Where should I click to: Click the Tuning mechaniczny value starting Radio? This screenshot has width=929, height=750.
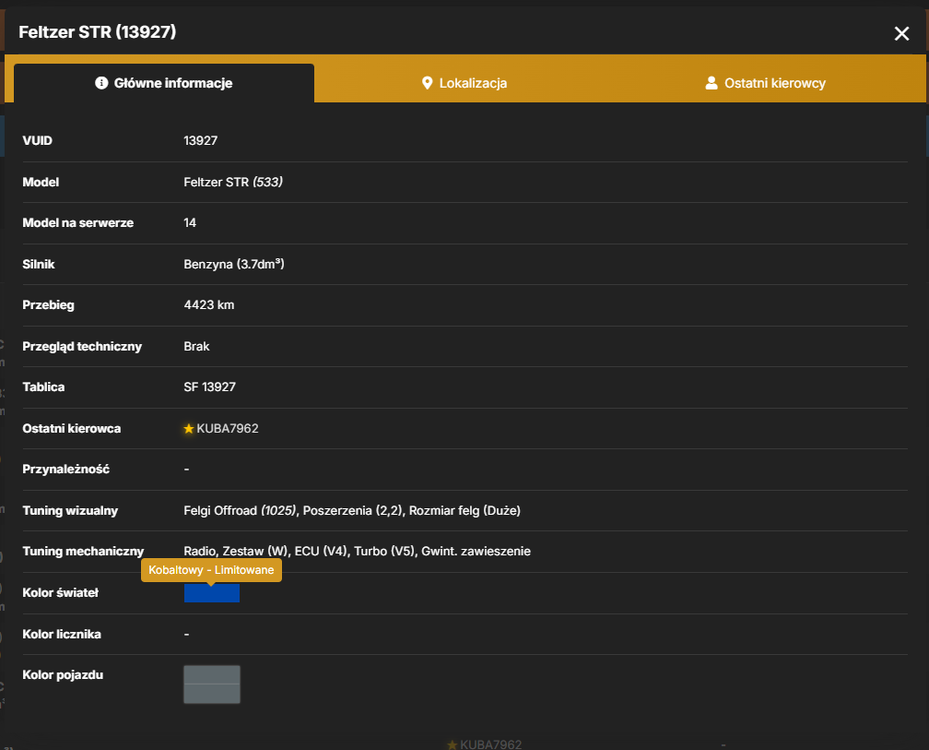357,551
